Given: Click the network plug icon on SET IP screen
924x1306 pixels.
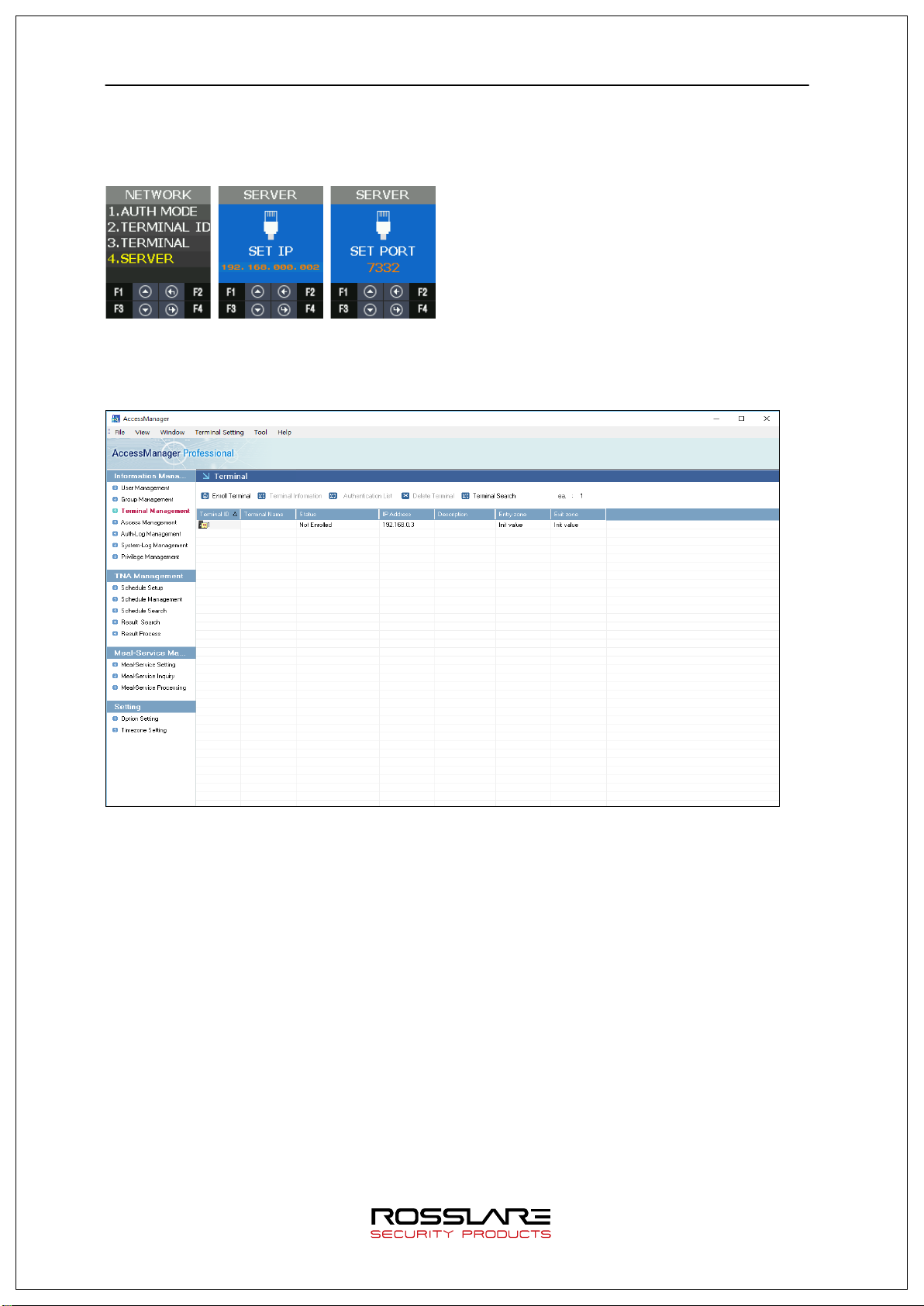Looking at the screenshot, I should [271, 225].
